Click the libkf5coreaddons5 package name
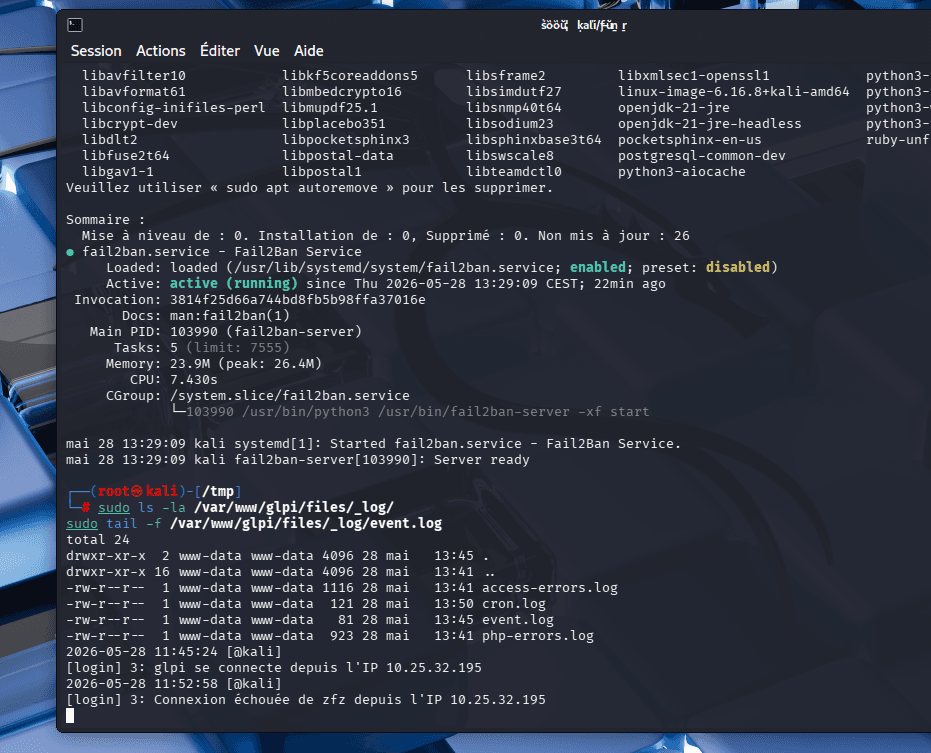Viewport: 931px width, 753px height. (x=350, y=75)
